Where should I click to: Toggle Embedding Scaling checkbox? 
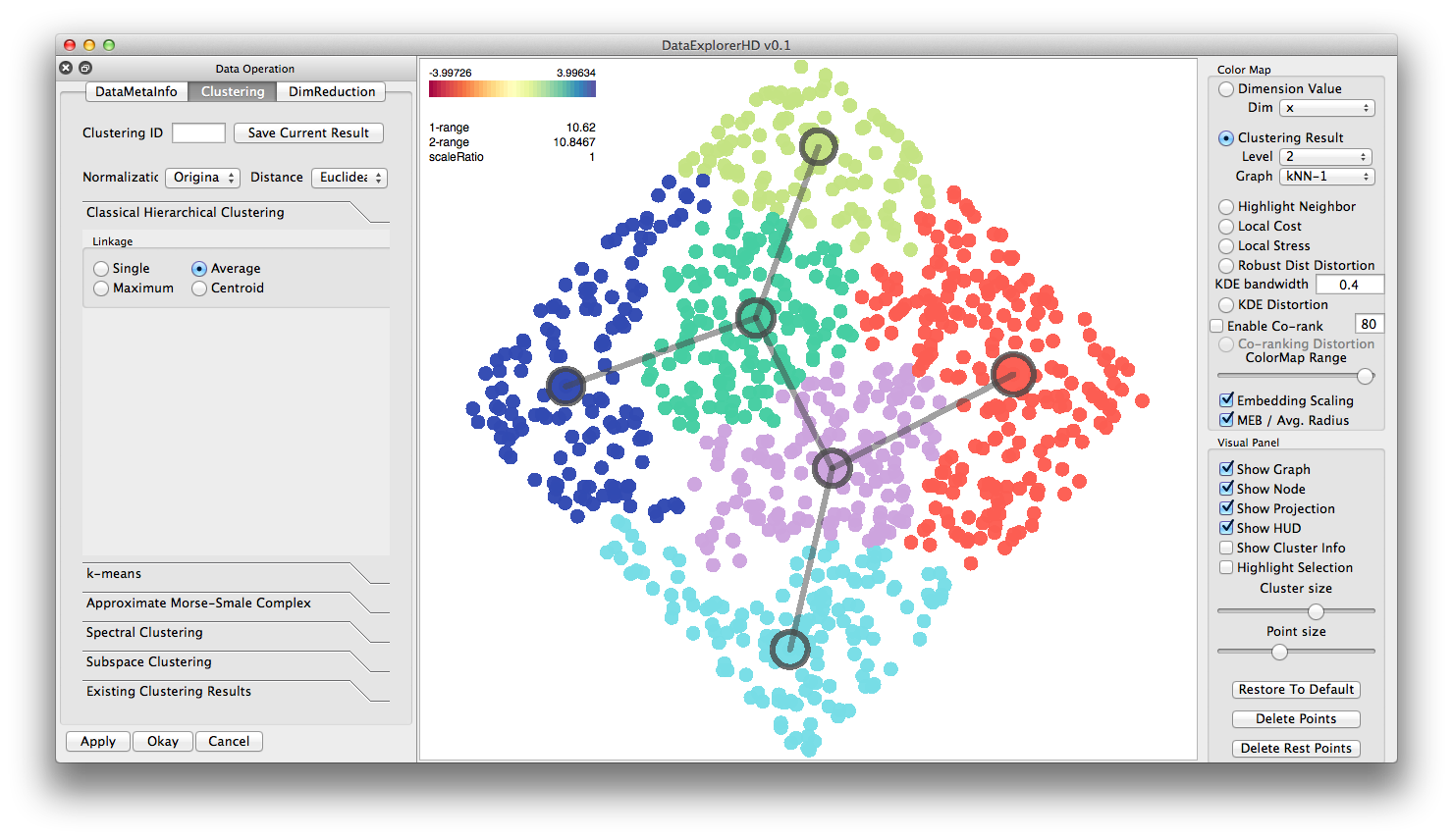pyautogui.click(x=1226, y=400)
